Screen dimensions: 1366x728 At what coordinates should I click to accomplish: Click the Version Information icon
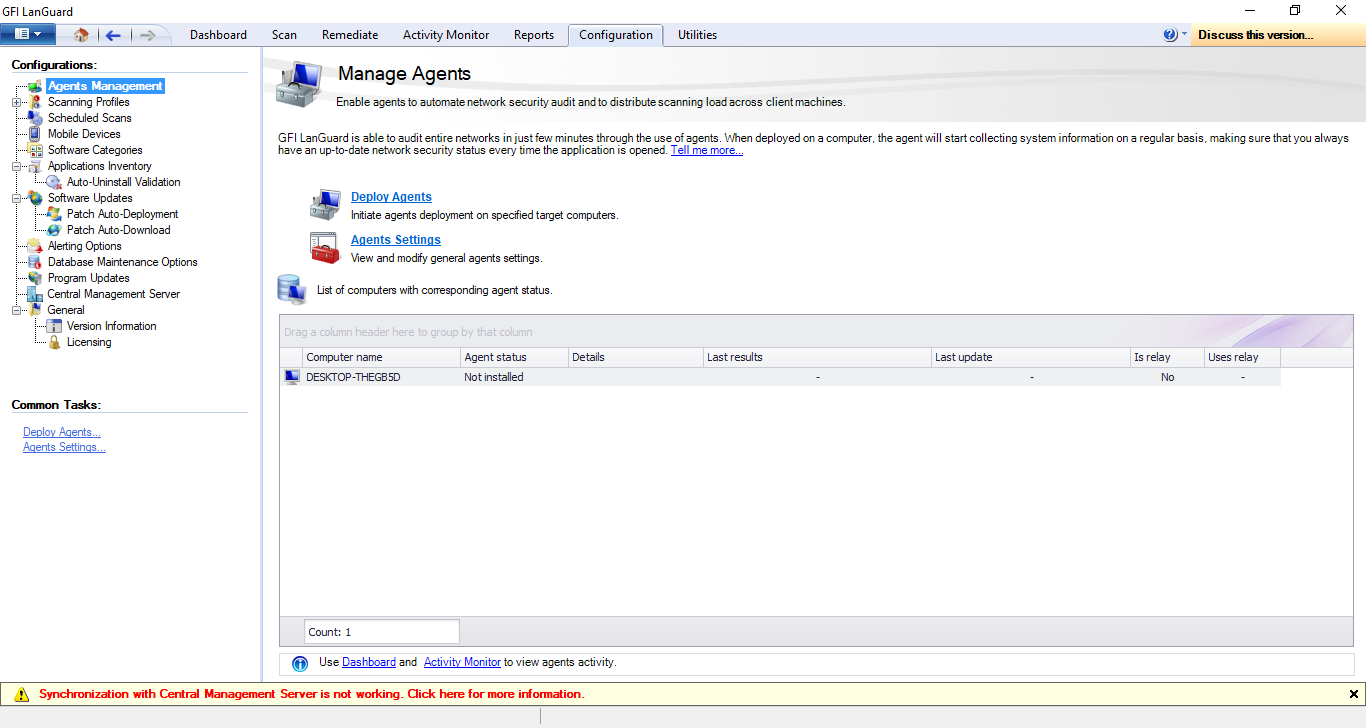[54, 326]
